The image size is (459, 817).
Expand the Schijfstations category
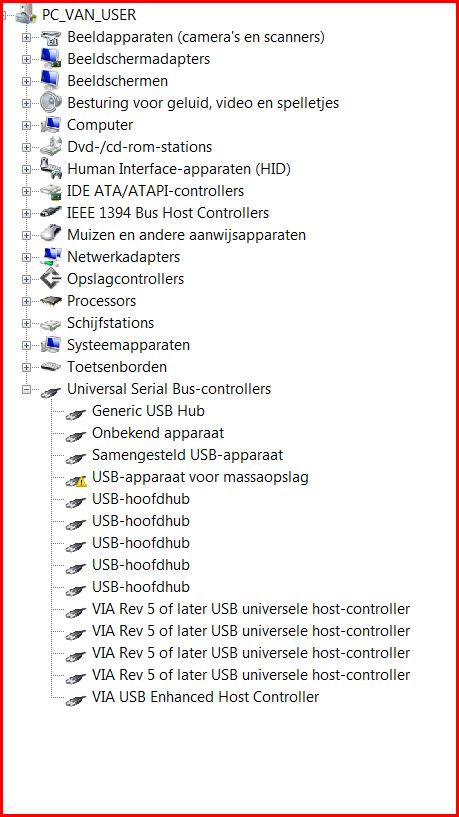coord(26,323)
